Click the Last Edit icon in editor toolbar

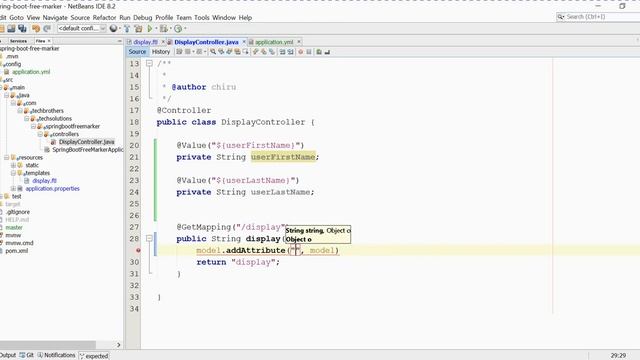(x=179, y=52)
